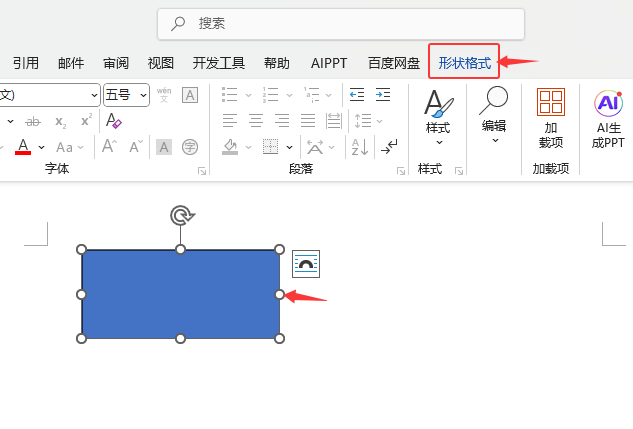Select the blue rectangle shape
Screen dimensions: 633x429
click(x=180, y=294)
